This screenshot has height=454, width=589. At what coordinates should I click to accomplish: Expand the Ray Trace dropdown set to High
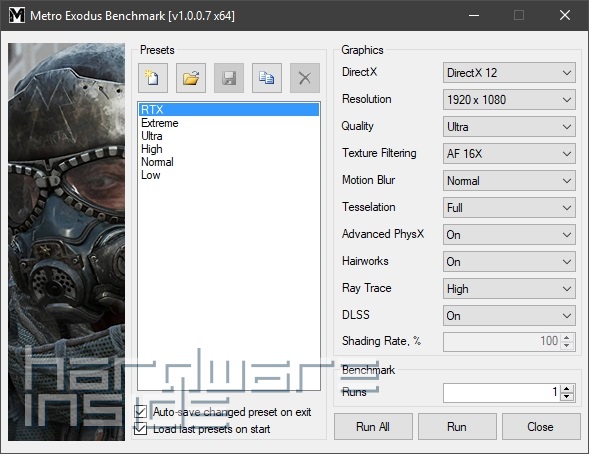509,289
